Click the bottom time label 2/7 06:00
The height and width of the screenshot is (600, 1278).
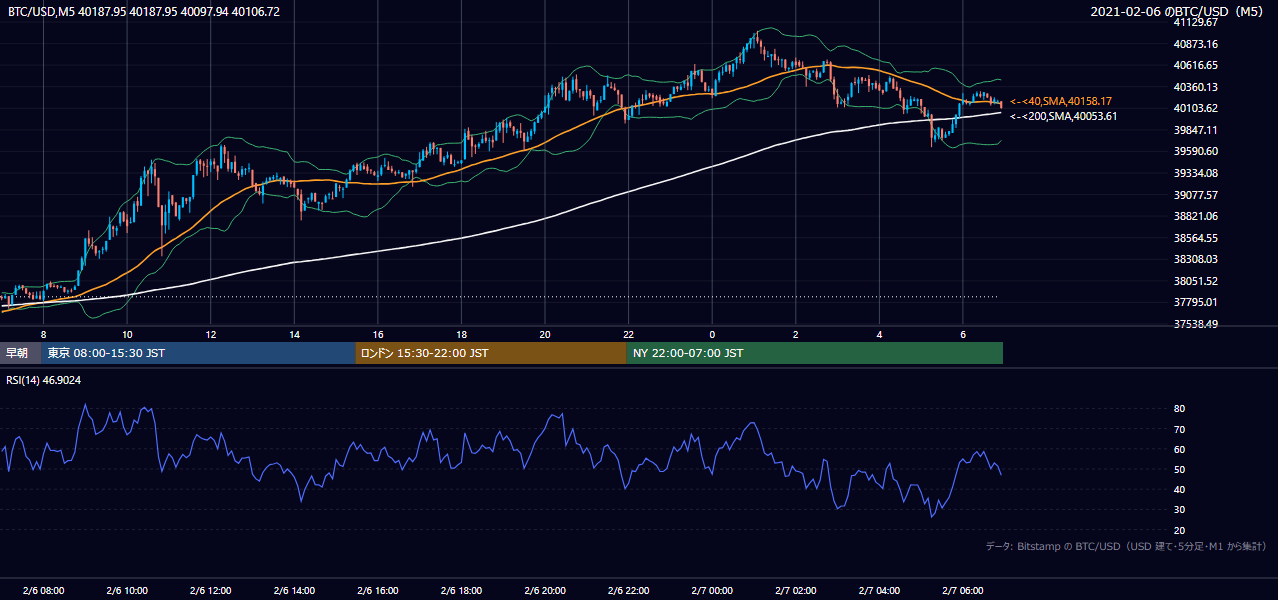pos(963,591)
